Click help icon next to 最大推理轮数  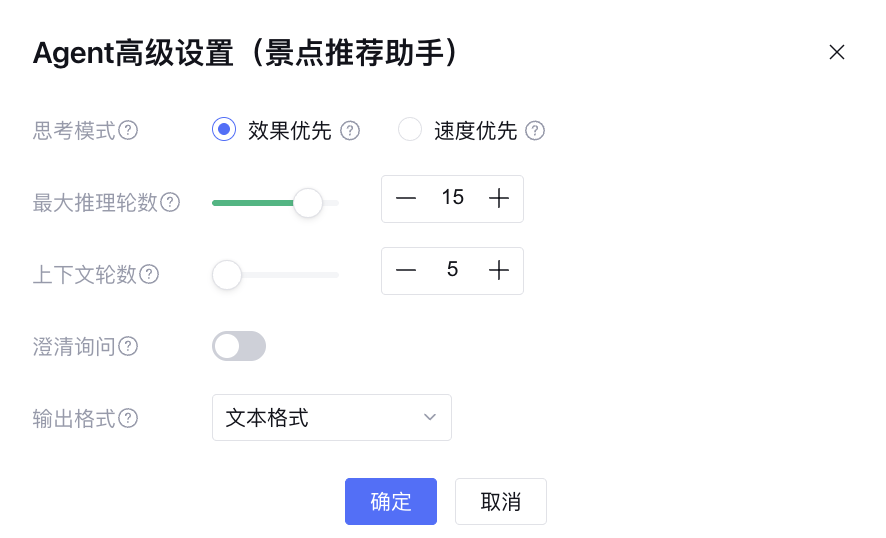pyautogui.click(x=171, y=202)
